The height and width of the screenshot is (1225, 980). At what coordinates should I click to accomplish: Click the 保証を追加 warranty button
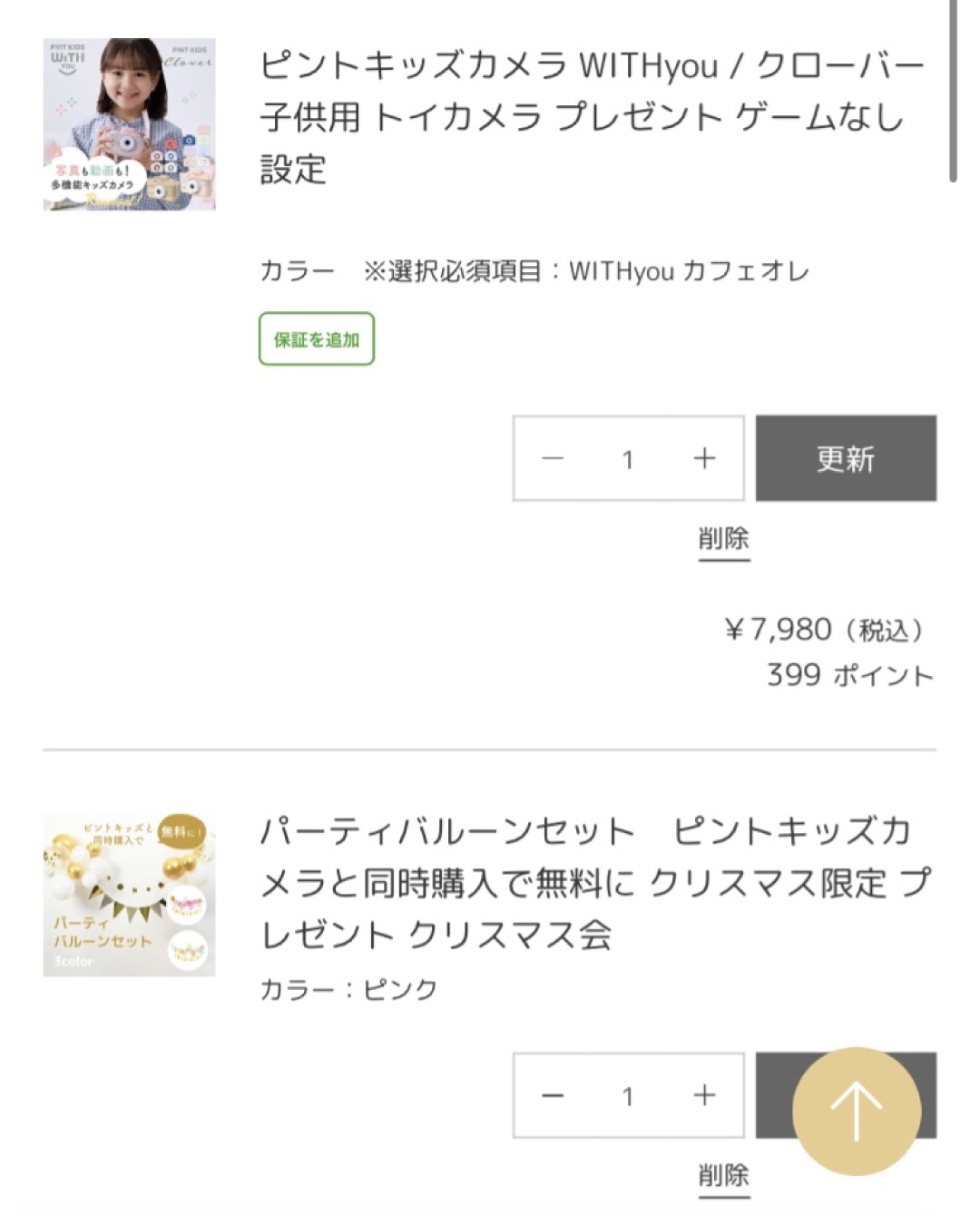(x=317, y=338)
